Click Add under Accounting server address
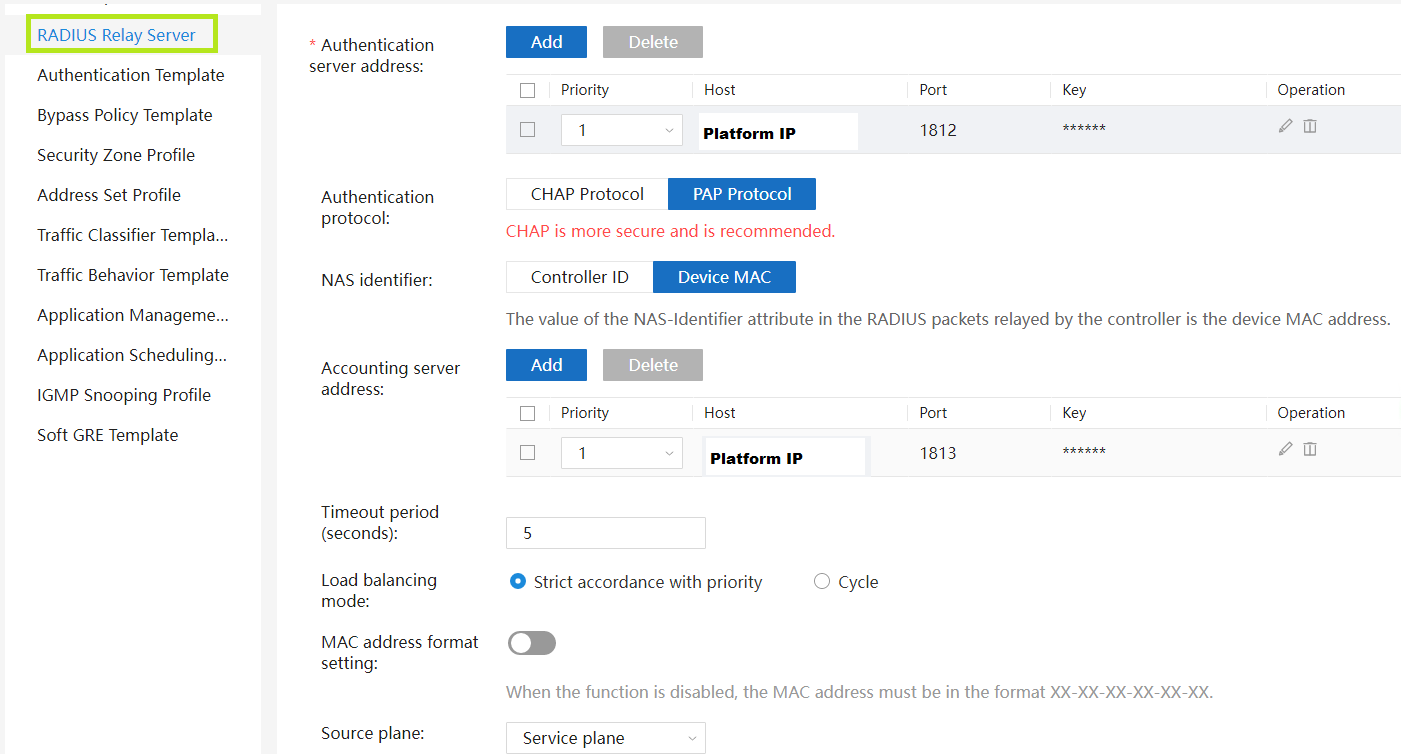 (x=546, y=365)
